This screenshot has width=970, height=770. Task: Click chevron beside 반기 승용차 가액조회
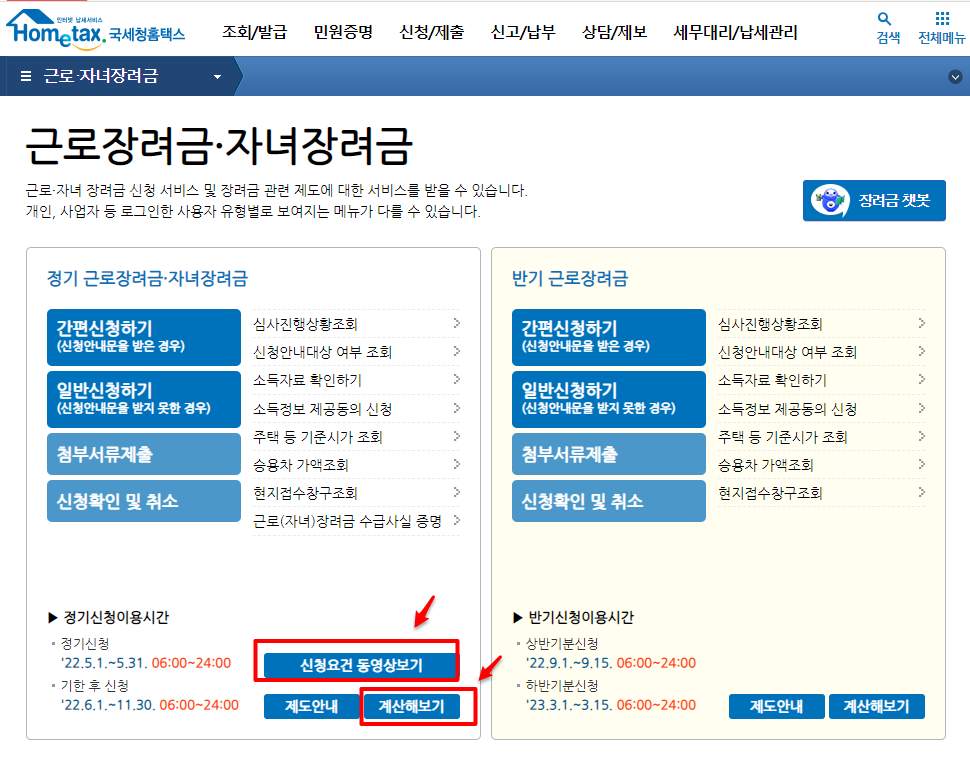[922, 464]
